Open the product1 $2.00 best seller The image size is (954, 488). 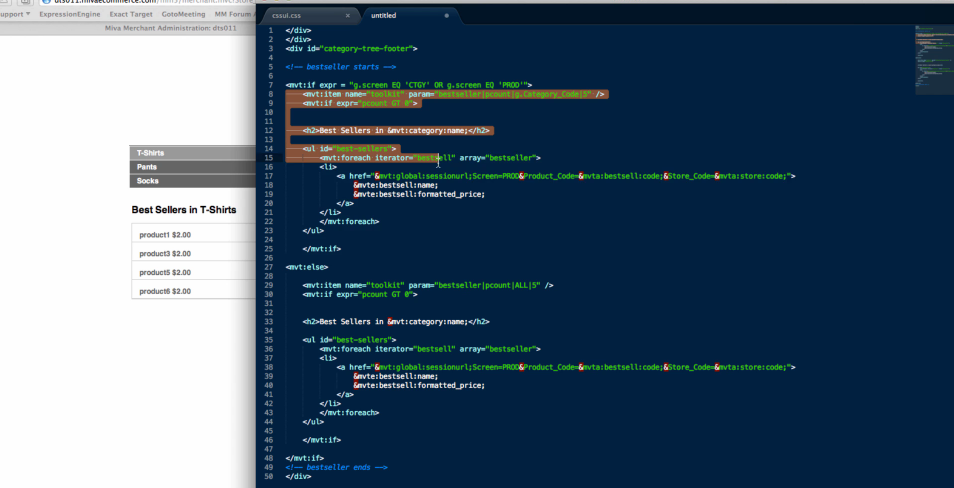(165, 235)
